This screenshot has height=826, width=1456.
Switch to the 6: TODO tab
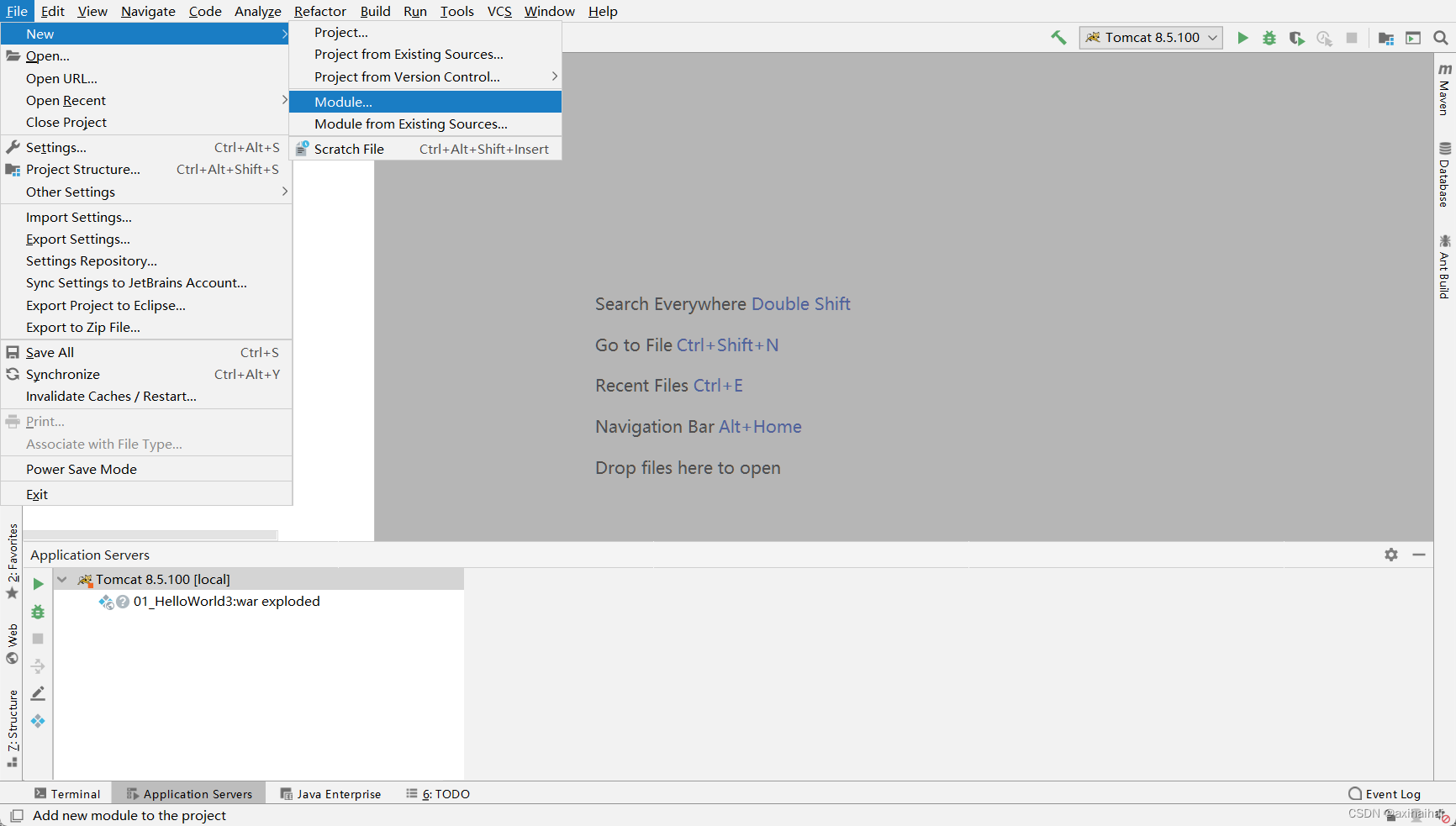pyautogui.click(x=438, y=793)
